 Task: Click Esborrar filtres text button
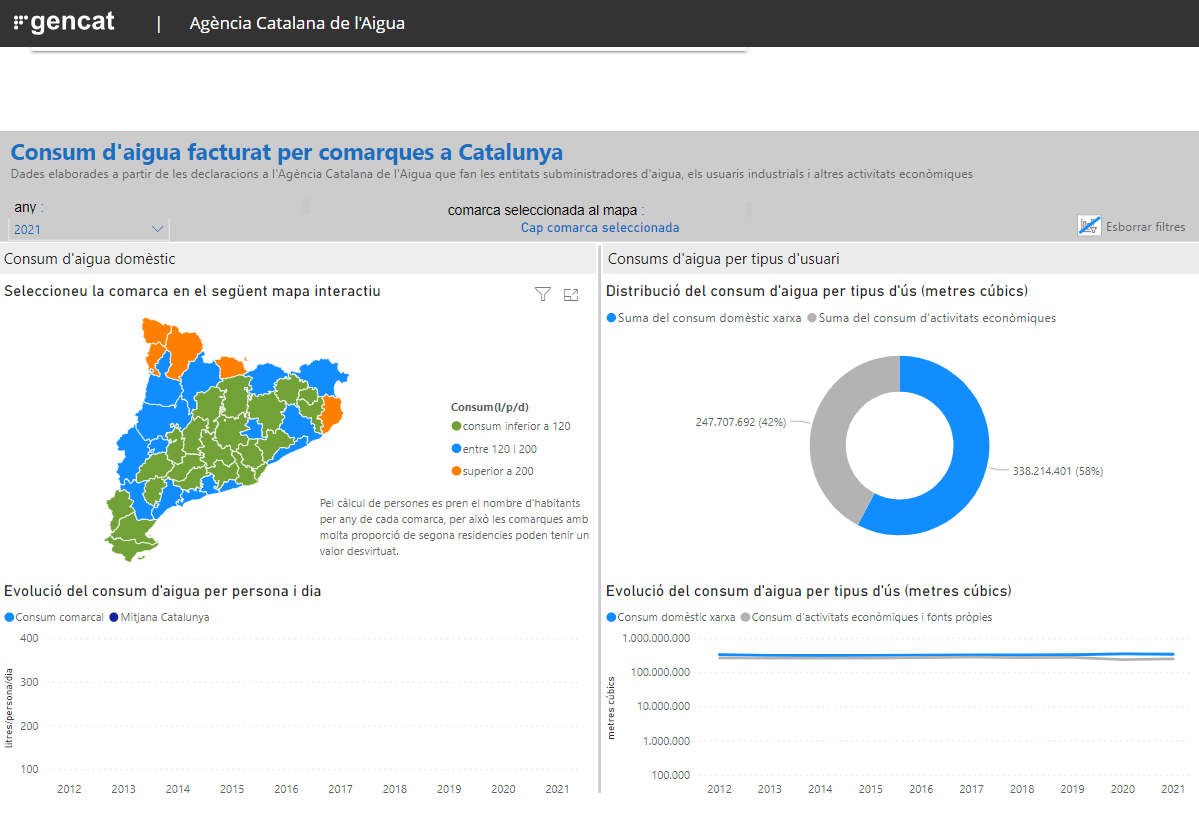click(1145, 226)
